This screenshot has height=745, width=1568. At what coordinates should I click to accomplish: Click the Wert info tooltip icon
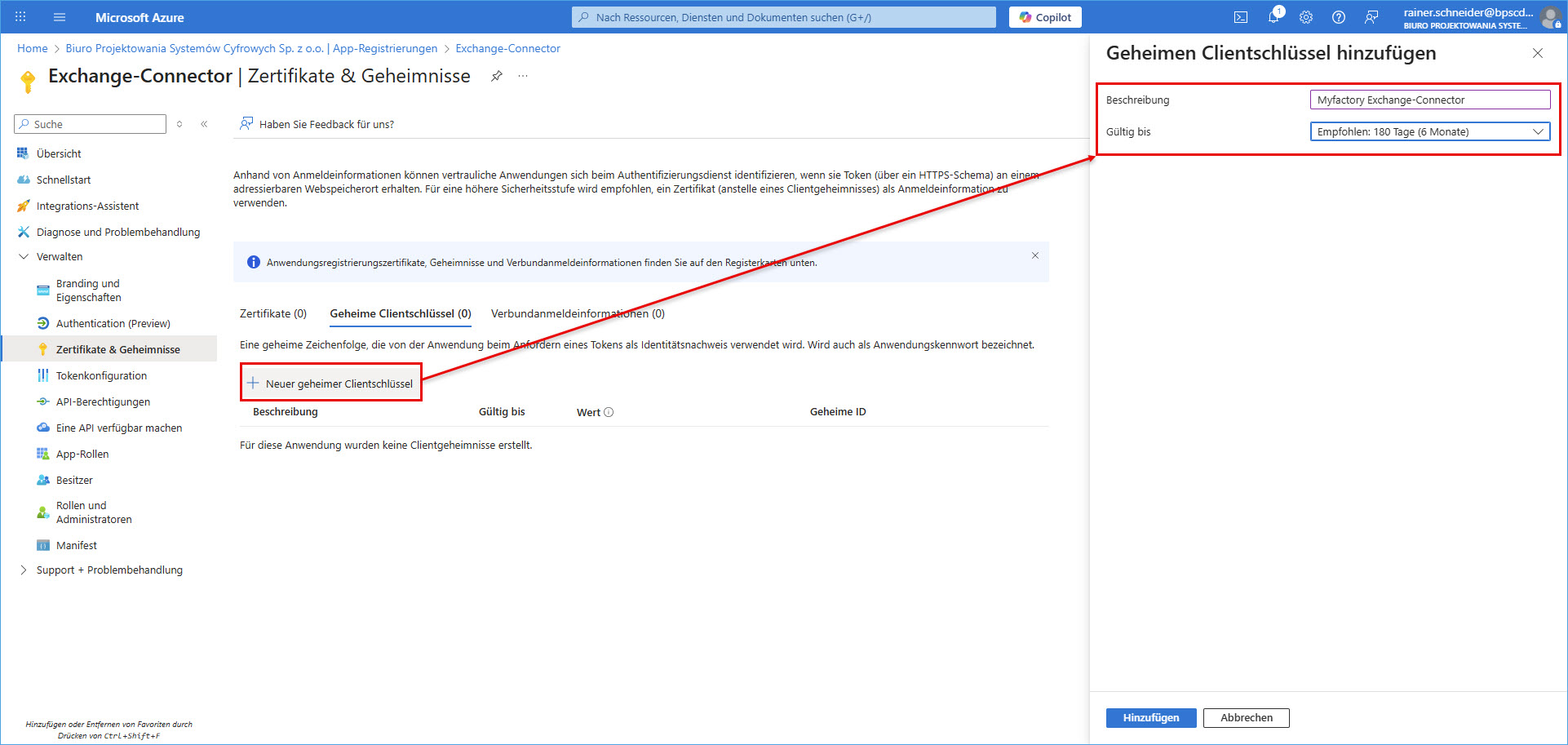pos(609,412)
